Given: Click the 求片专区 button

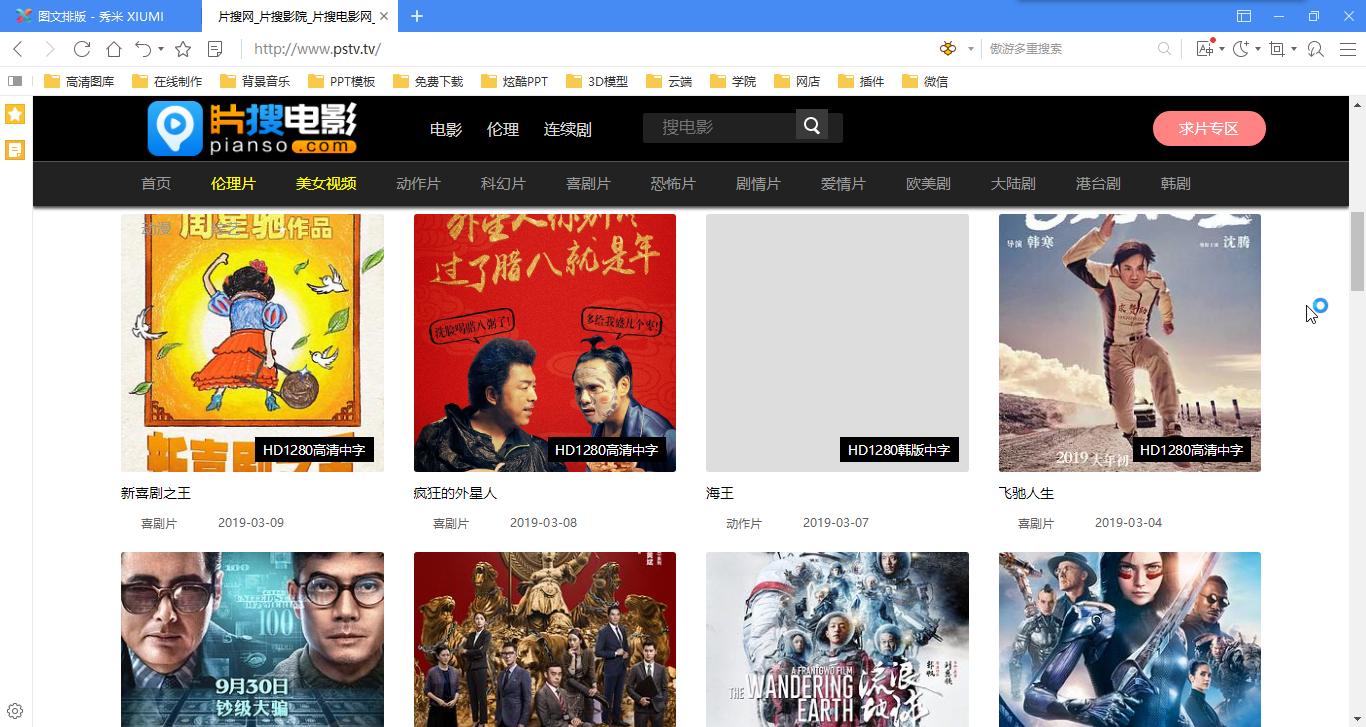Looking at the screenshot, I should (x=1209, y=128).
